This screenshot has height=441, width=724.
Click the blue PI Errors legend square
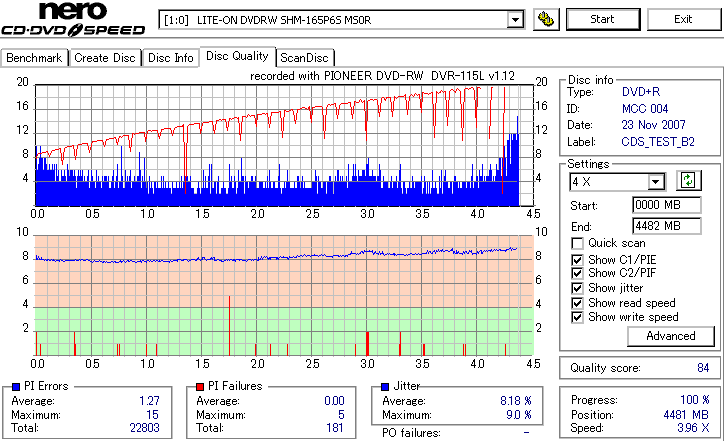pyautogui.click(x=16, y=387)
